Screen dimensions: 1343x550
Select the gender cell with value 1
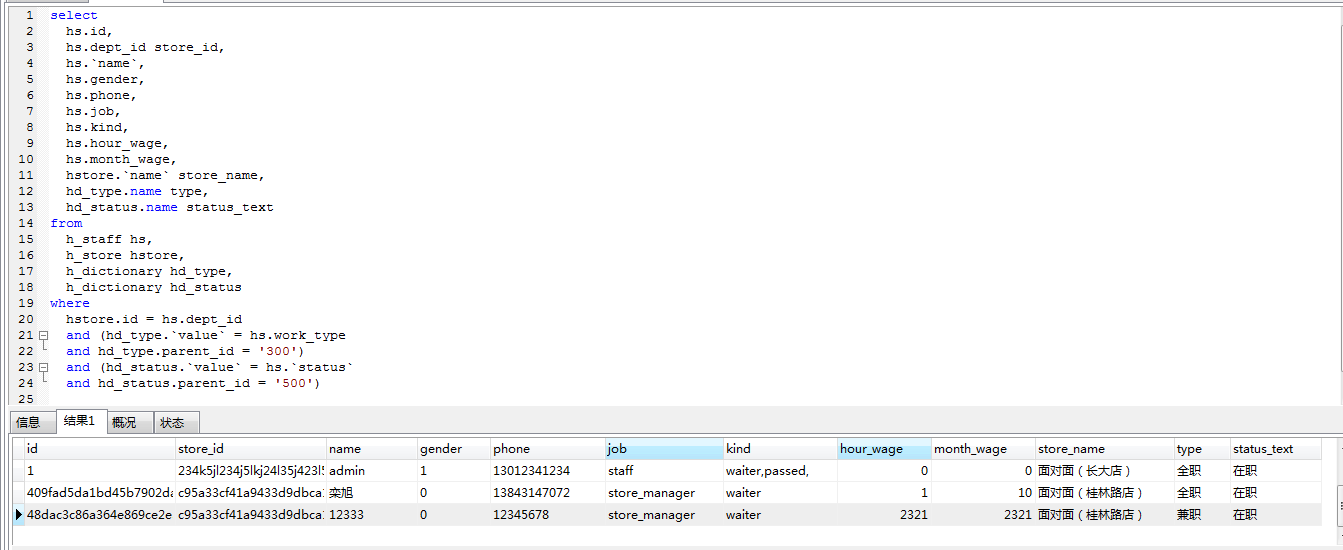[x=454, y=471]
